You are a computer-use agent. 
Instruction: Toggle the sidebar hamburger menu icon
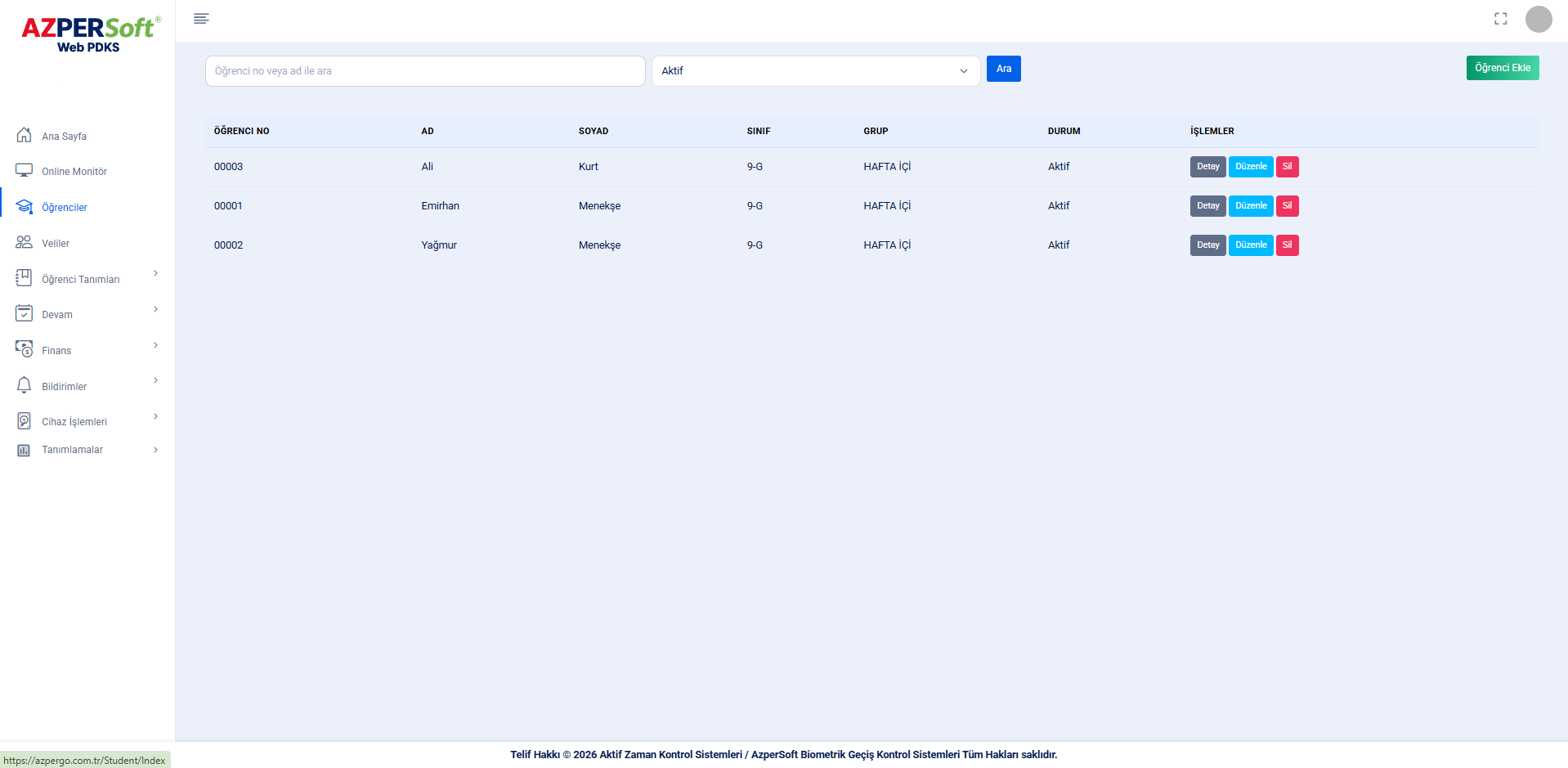click(201, 19)
